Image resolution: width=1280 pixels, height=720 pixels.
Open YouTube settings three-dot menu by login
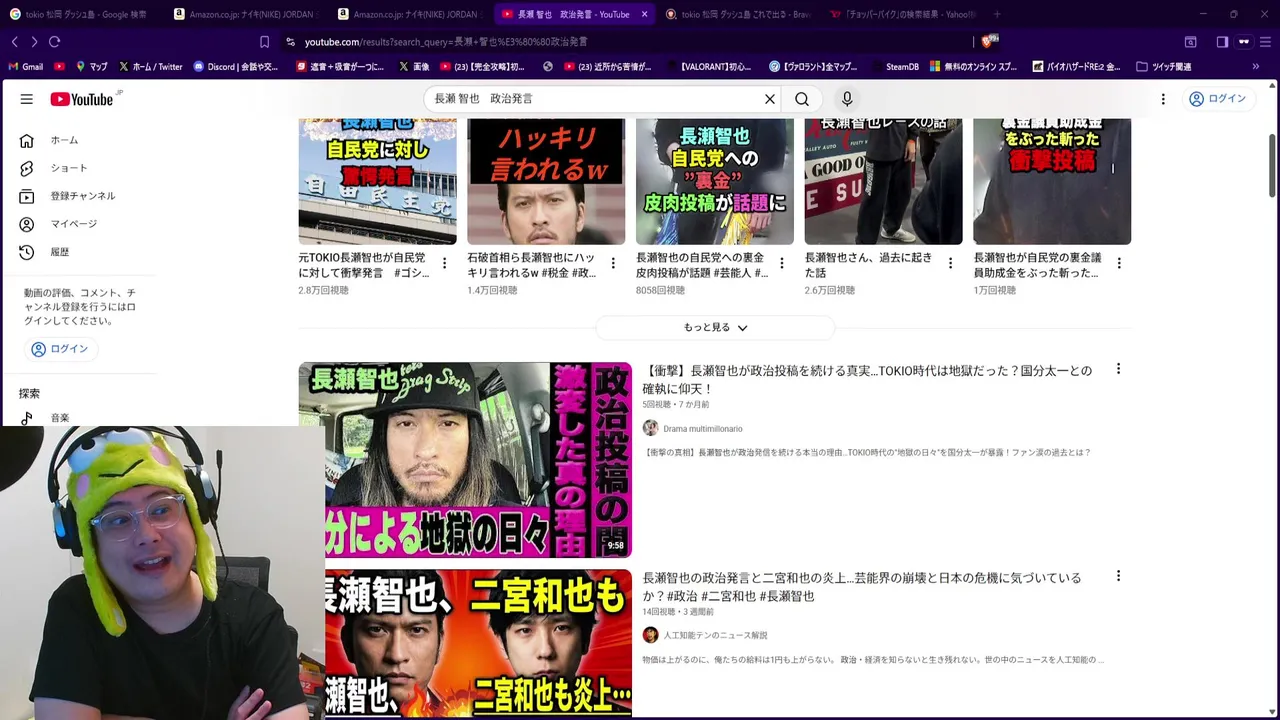1163,99
